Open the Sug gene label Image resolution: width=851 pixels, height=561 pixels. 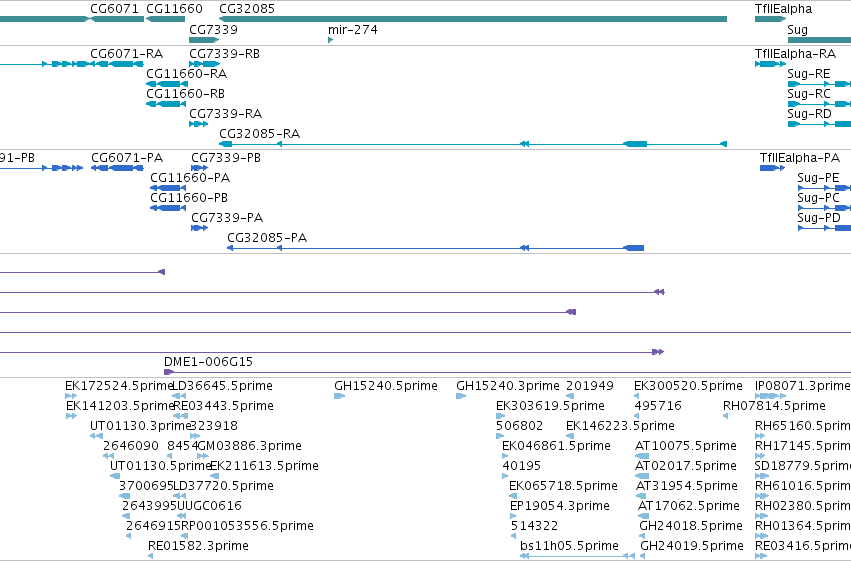pos(797,30)
